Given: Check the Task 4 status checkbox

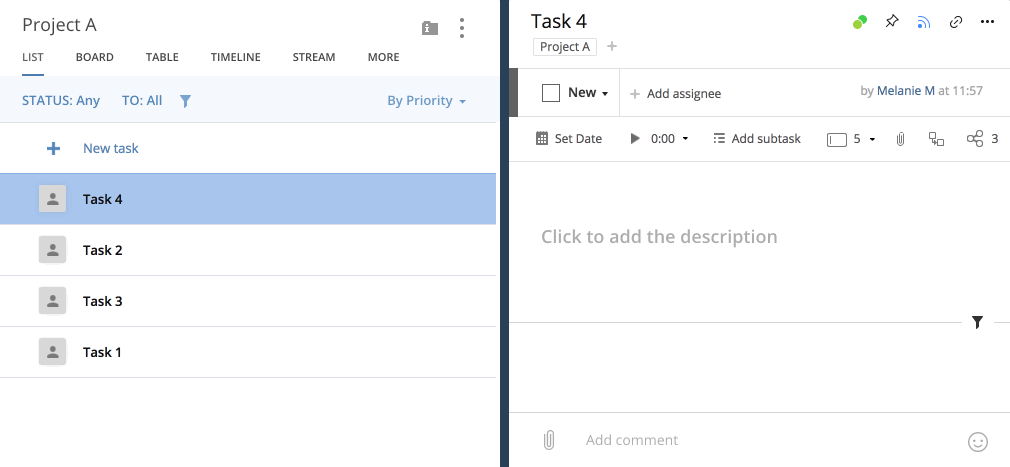Looking at the screenshot, I should pos(550,93).
